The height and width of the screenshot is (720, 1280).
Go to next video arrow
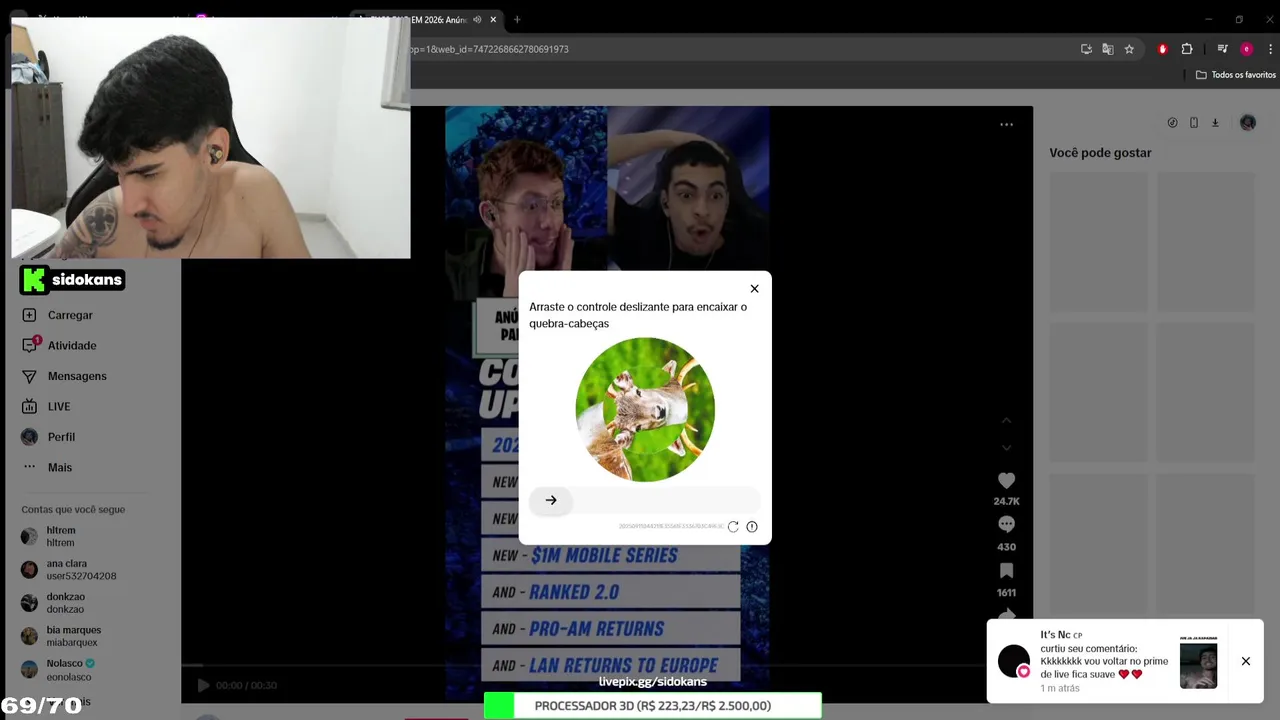pos(1006,447)
